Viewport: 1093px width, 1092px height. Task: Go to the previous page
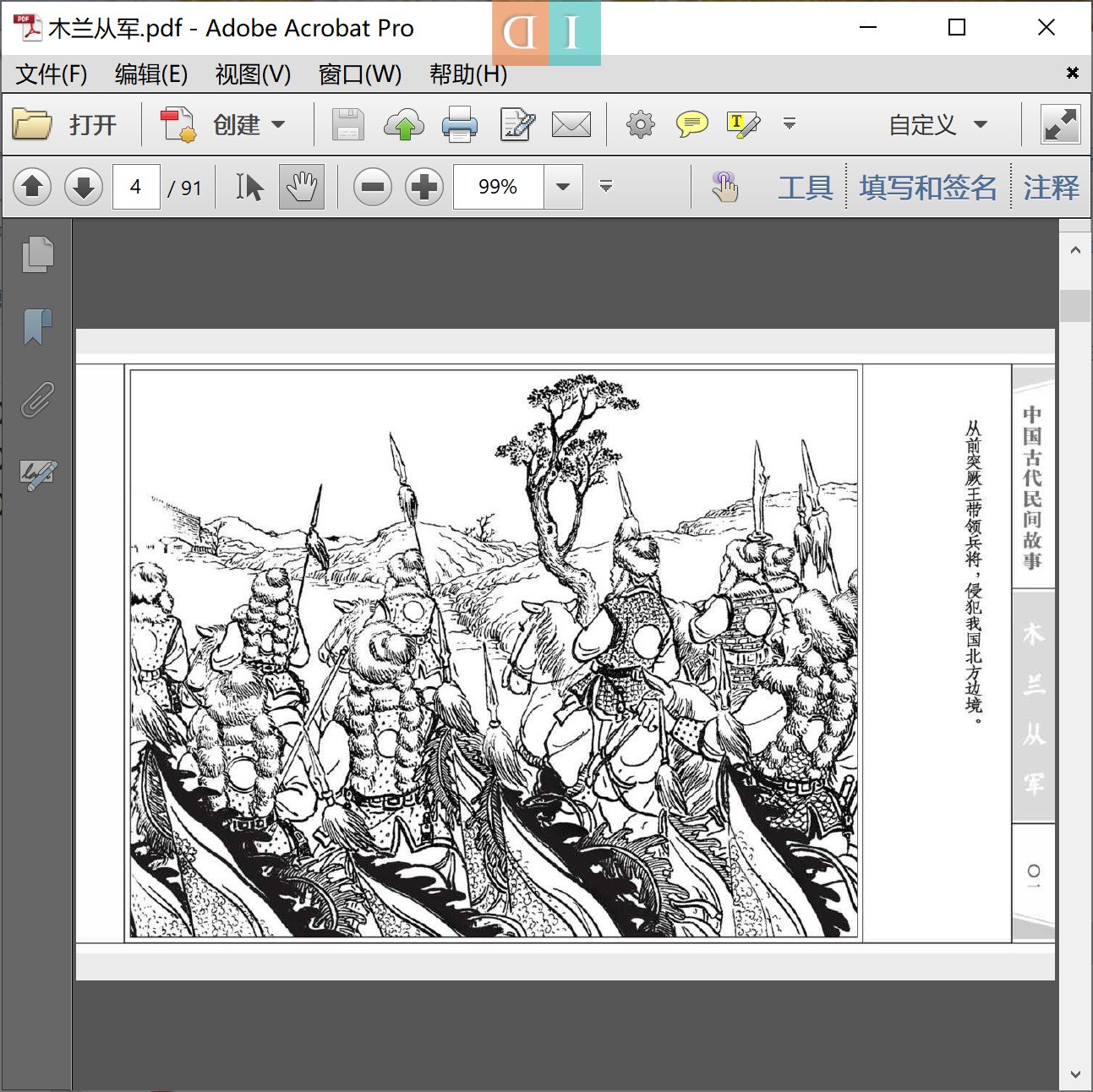click(x=32, y=187)
